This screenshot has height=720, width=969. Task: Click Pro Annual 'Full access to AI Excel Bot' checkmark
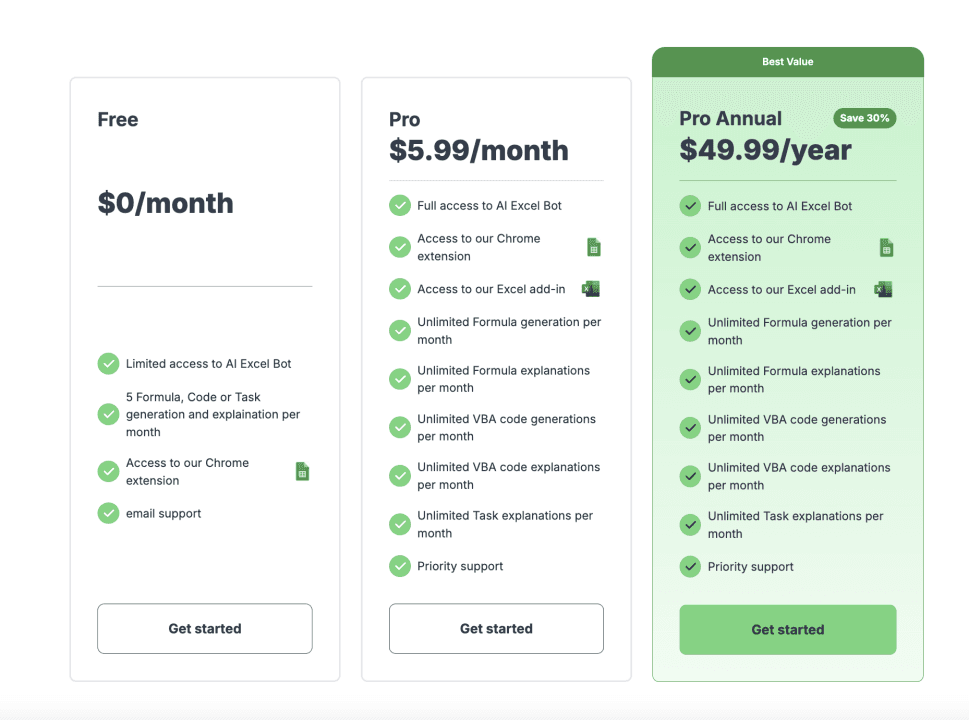[x=690, y=206]
